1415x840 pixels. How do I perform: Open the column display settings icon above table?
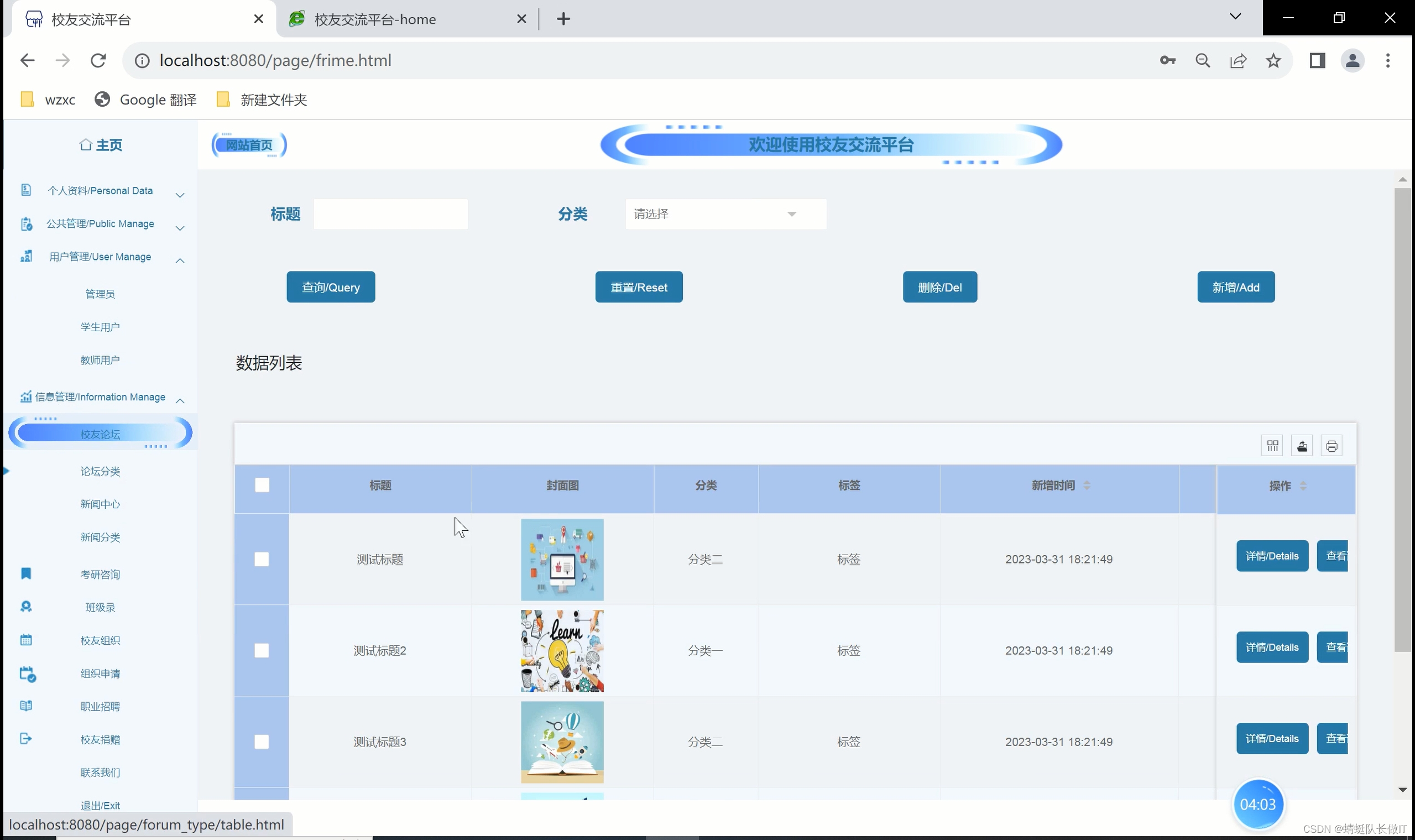tap(1272, 446)
